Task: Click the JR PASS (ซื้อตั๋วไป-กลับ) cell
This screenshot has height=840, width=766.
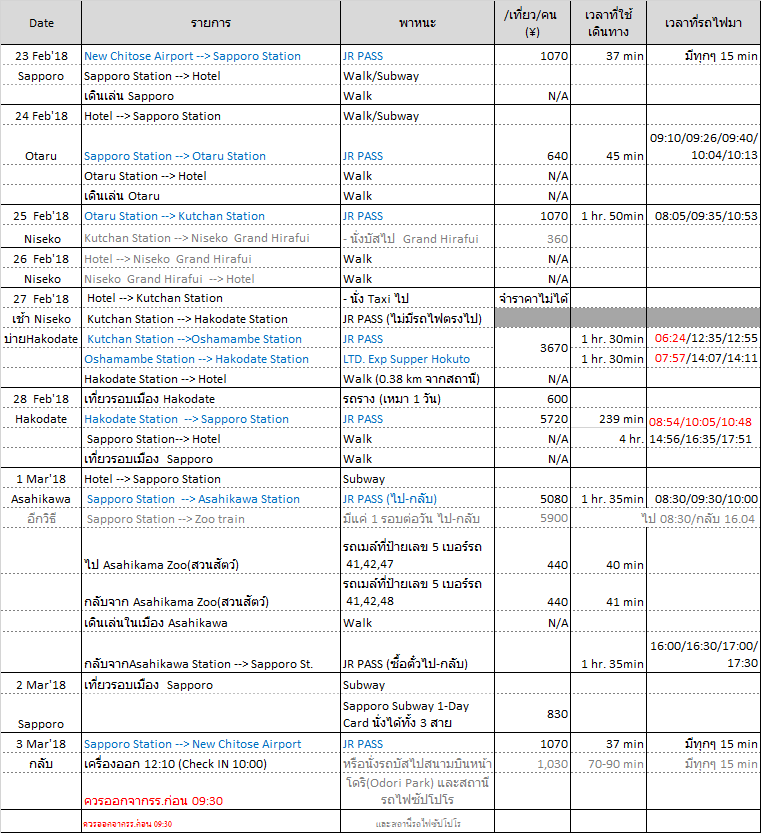Action: click(417, 653)
